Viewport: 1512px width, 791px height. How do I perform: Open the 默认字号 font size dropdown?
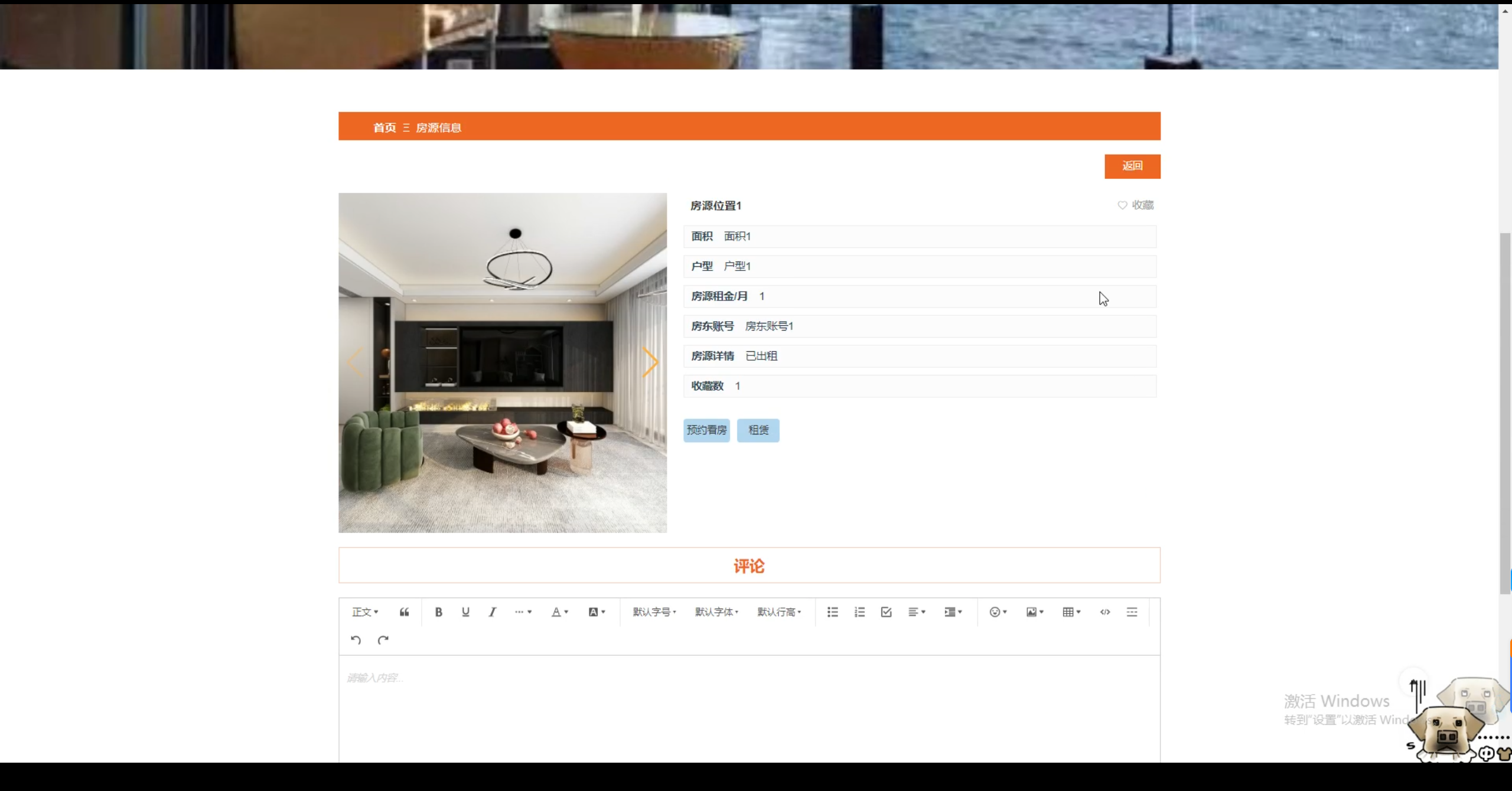(654, 612)
